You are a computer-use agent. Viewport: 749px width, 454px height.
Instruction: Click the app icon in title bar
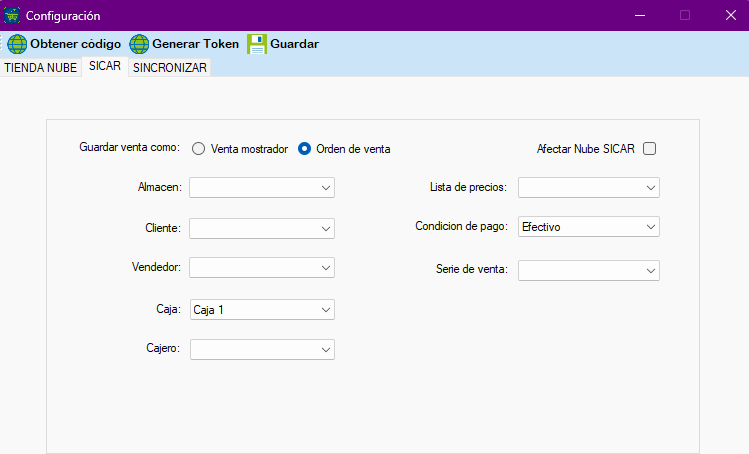point(12,15)
